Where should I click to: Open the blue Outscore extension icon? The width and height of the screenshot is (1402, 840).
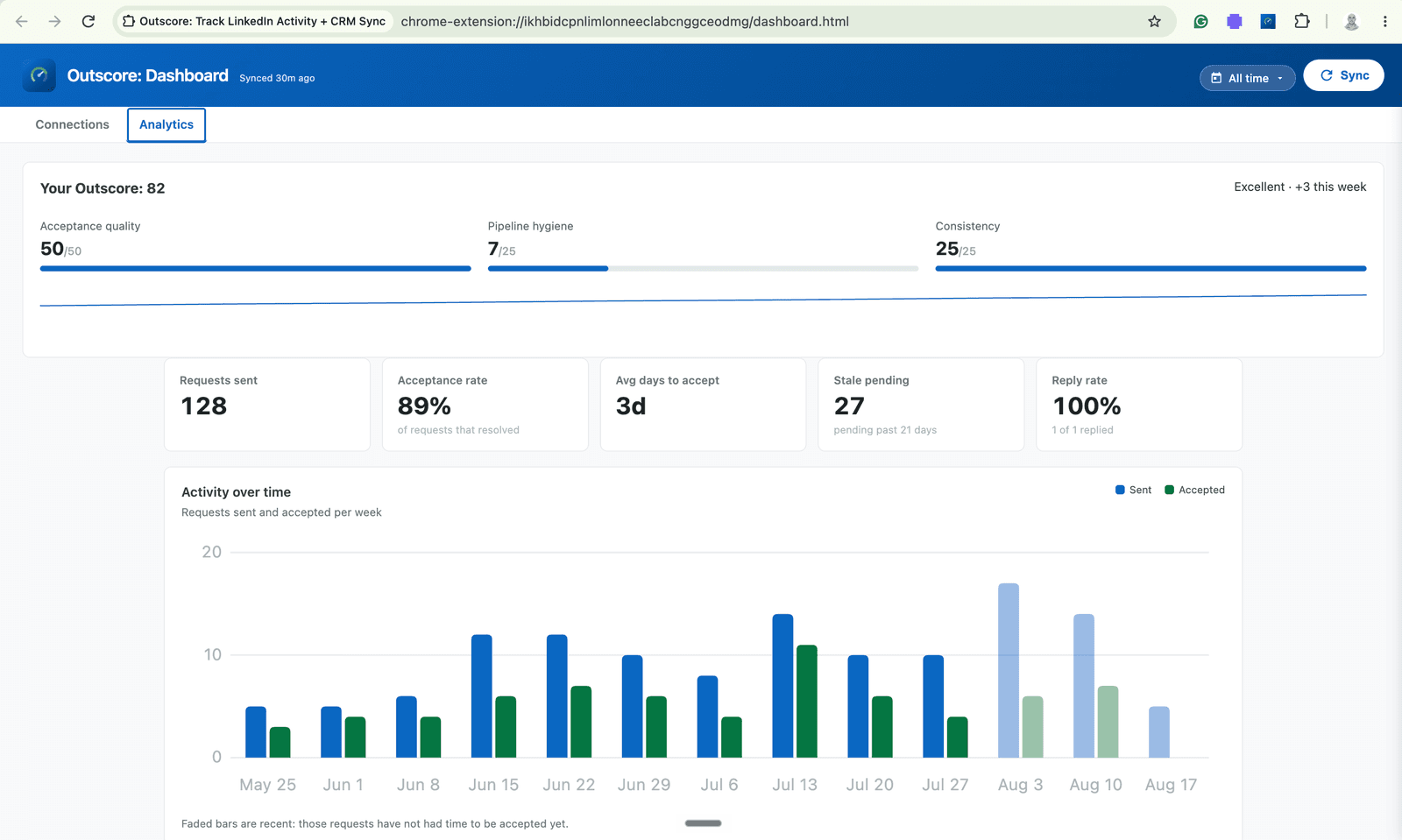pos(1267,21)
